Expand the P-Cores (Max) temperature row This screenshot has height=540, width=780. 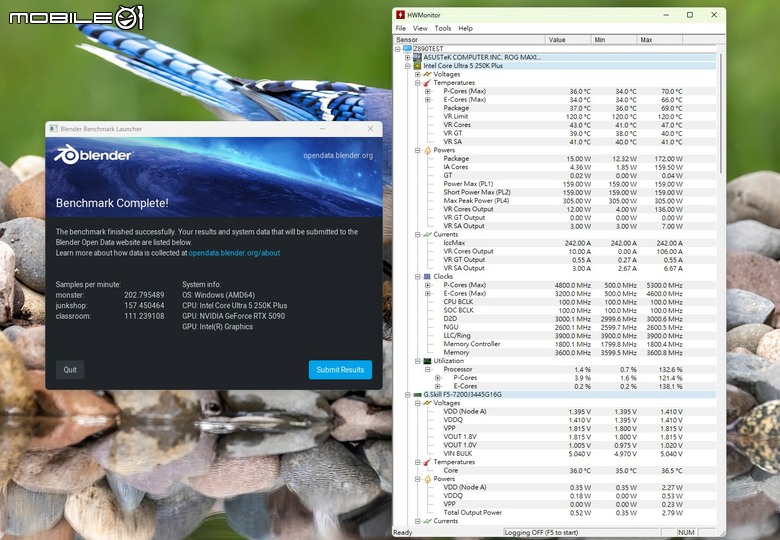point(428,91)
